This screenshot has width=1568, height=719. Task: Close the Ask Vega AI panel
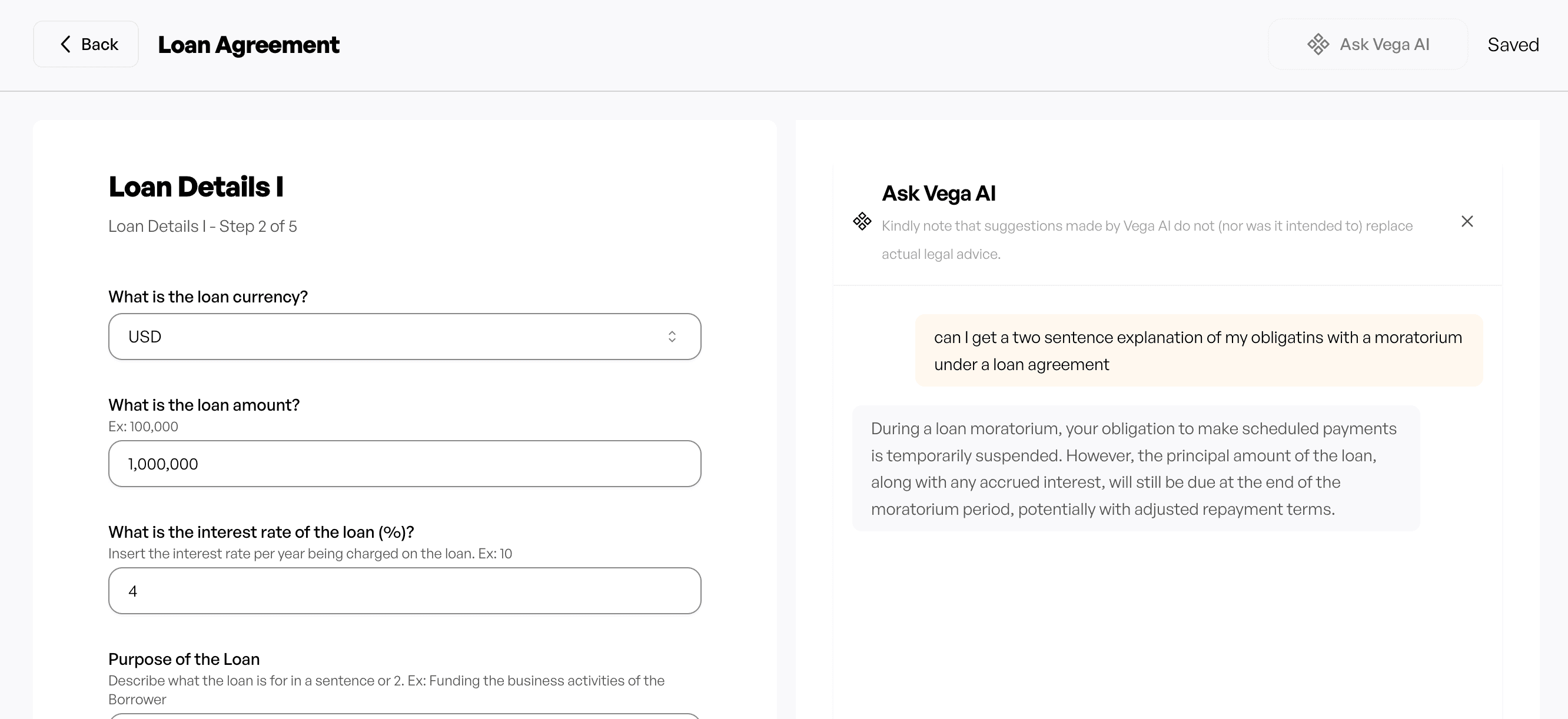(1467, 221)
